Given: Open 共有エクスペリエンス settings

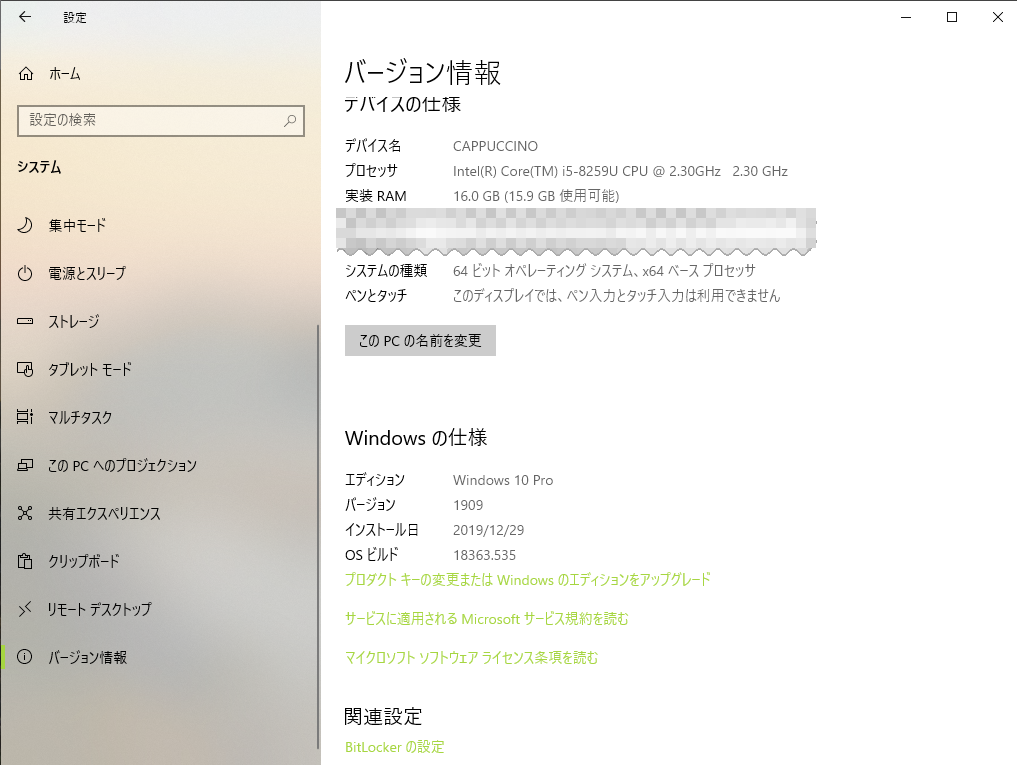Looking at the screenshot, I should [106, 513].
